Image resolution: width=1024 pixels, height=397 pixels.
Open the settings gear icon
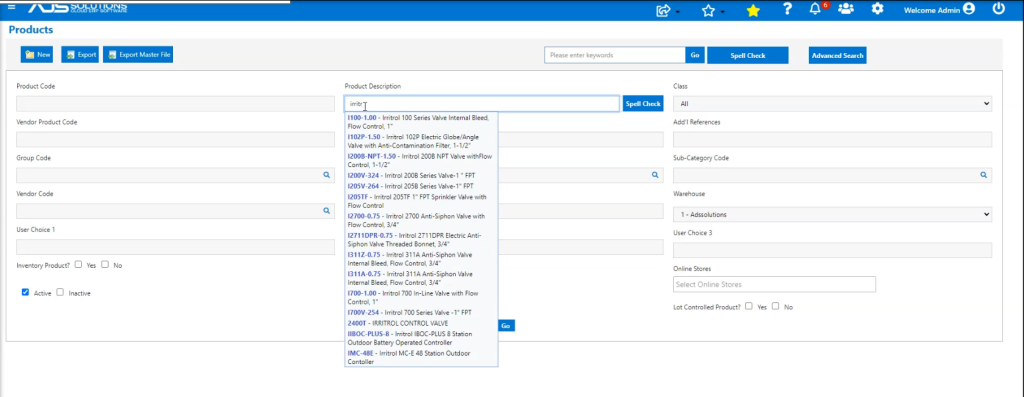878,9
